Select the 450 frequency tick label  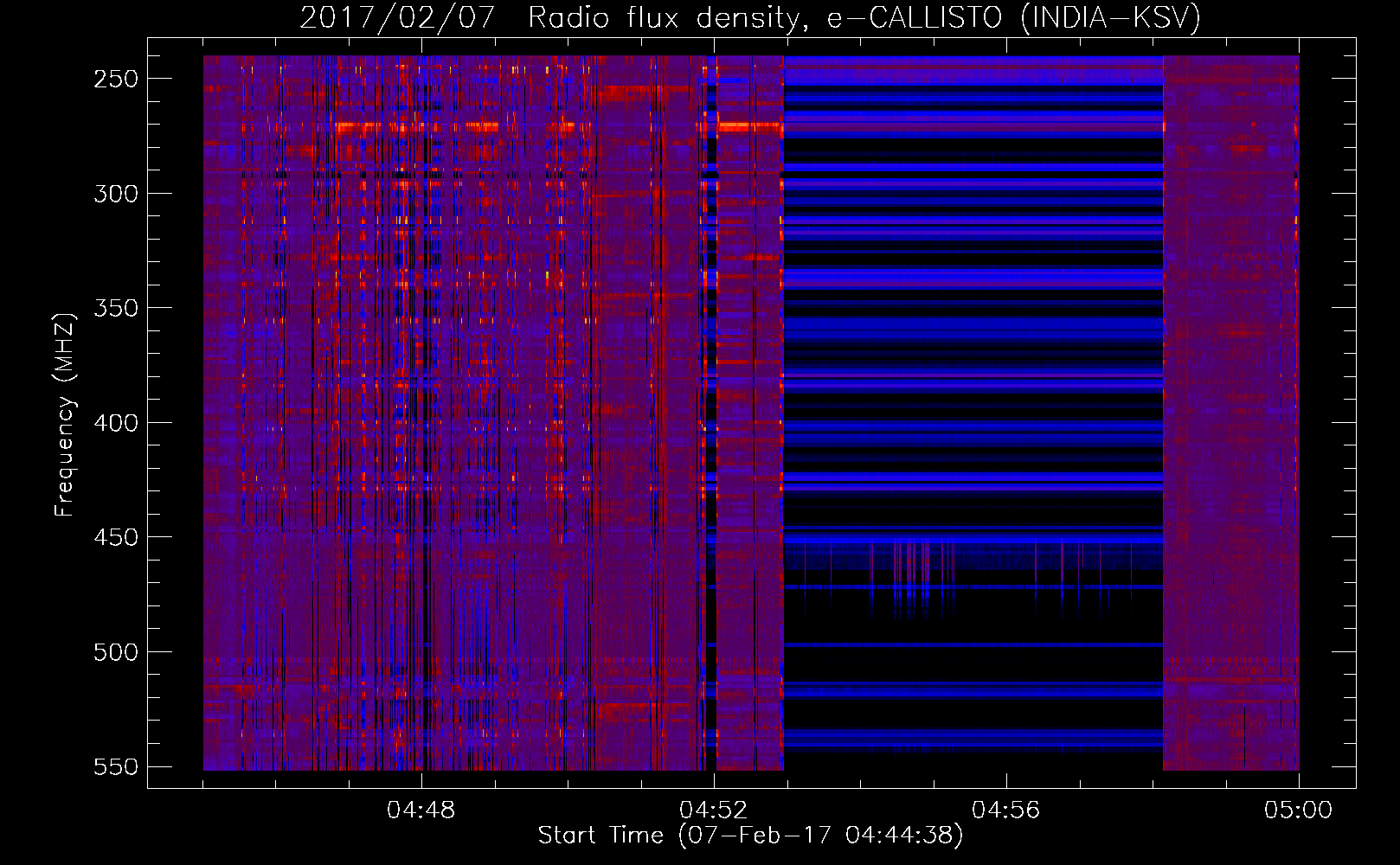[x=116, y=537]
